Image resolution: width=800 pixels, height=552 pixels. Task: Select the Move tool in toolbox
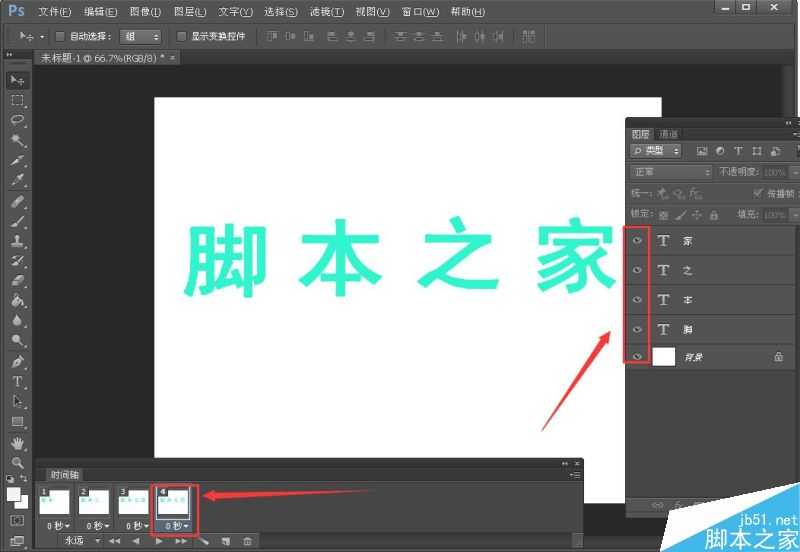[x=17, y=79]
